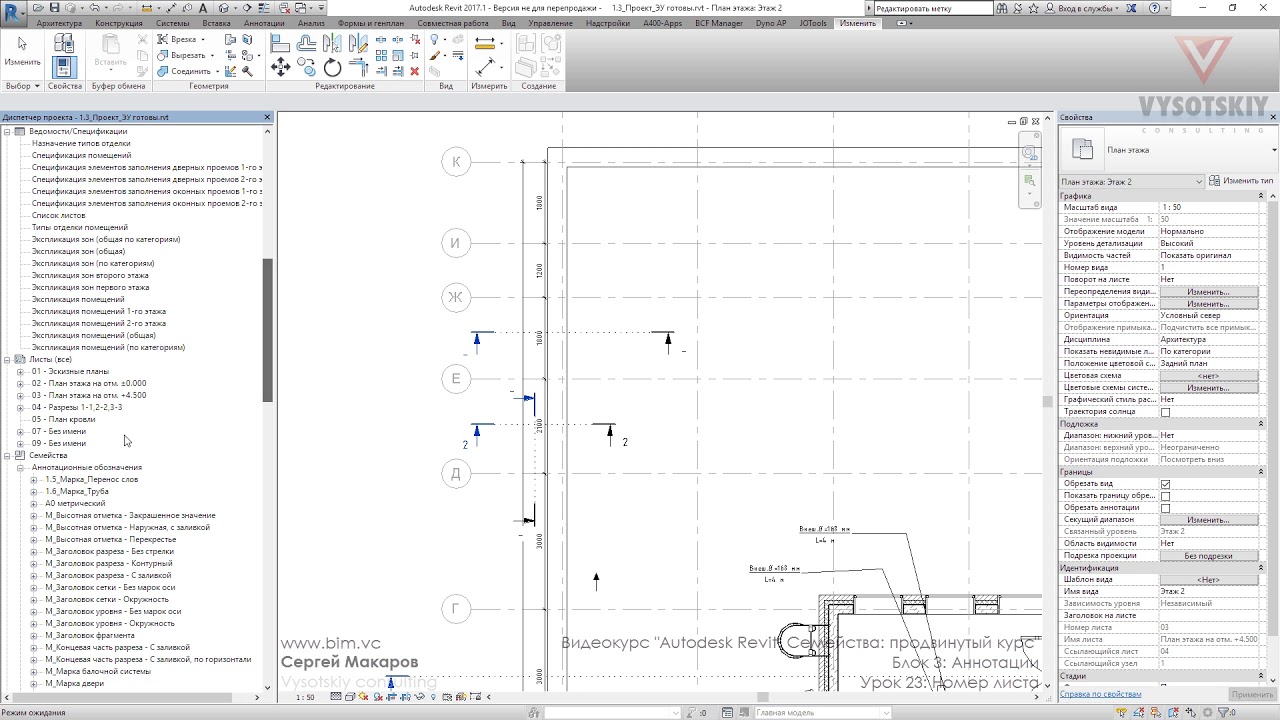Select the Offset tool in the Modify panel
The image size is (1280, 720).
pos(307,43)
